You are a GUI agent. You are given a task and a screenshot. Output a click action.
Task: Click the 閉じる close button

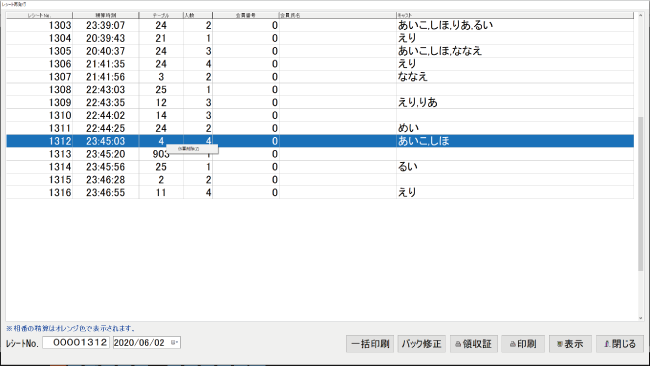click(620, 344)
